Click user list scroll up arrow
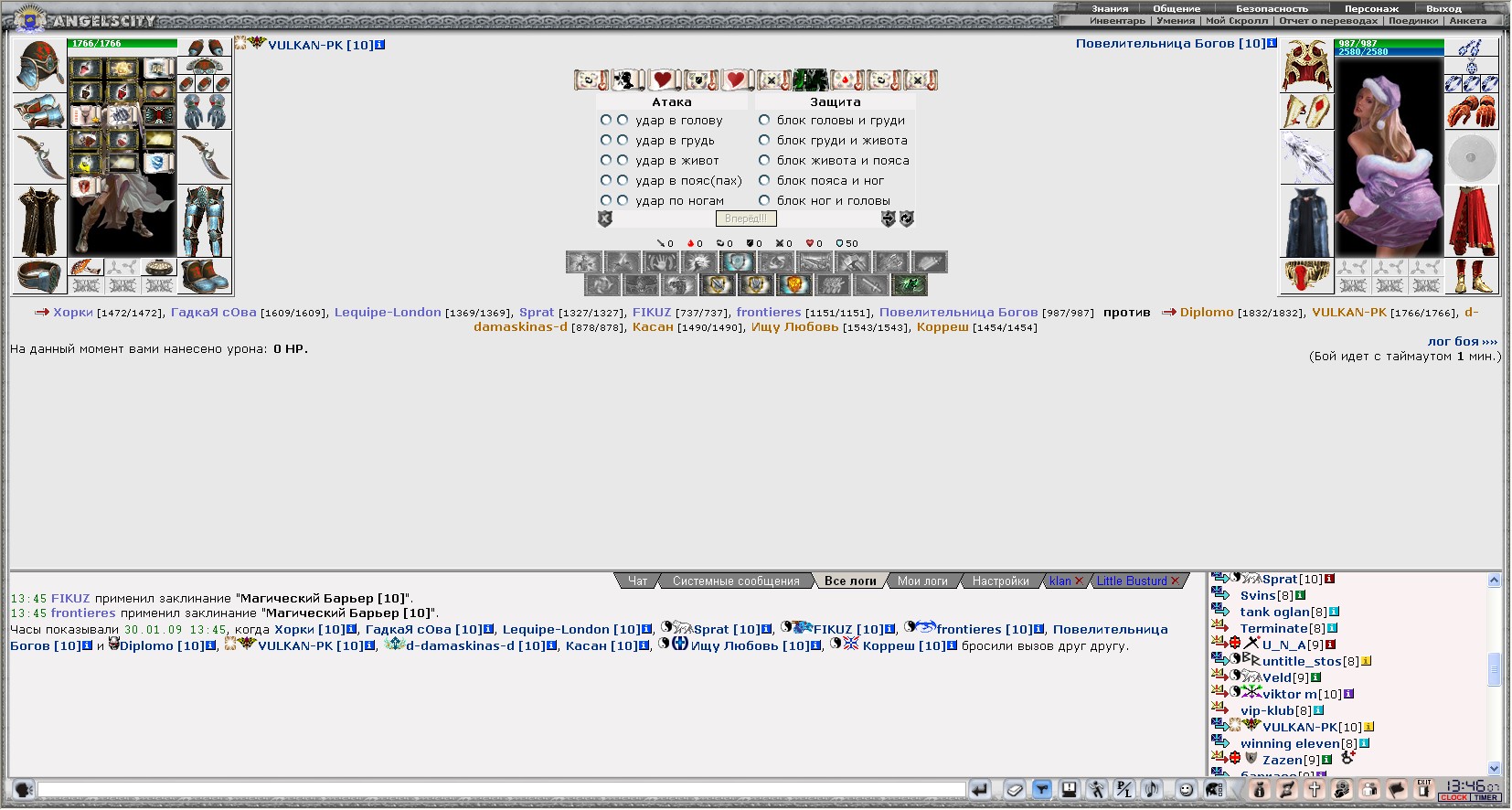 [x=1494, y=580]
